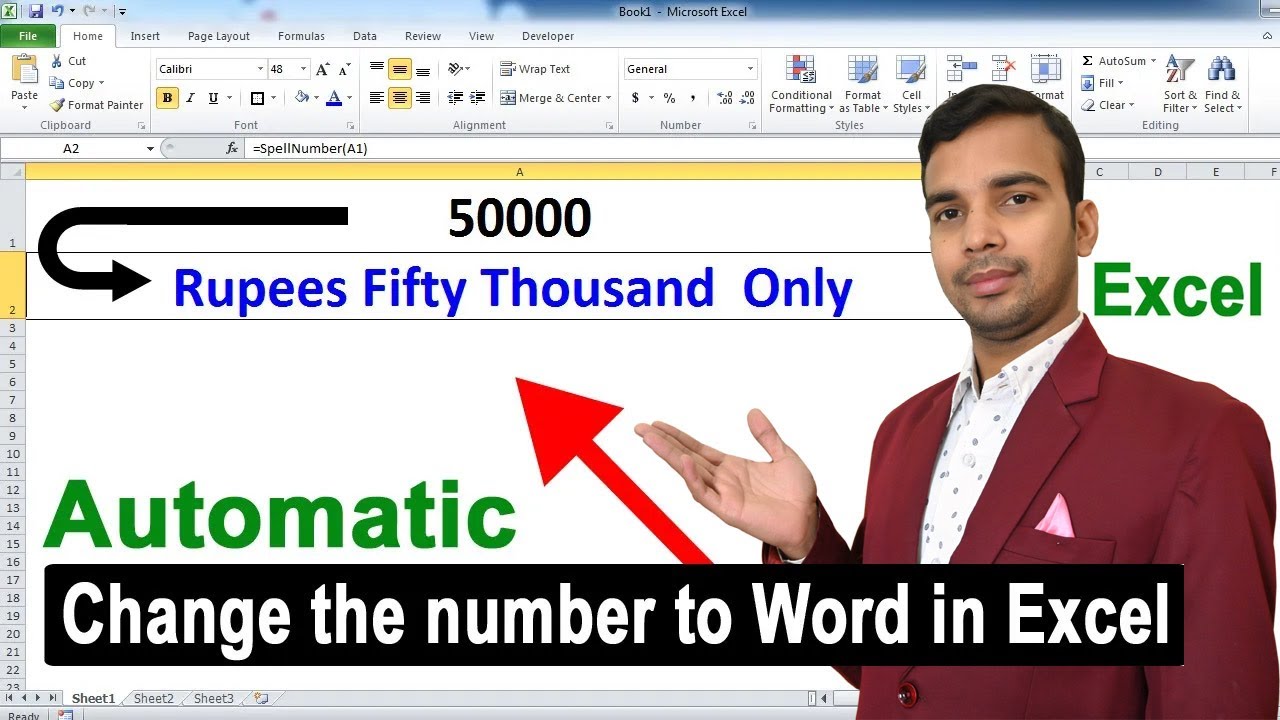The width and height of the screenshot is (1280, 720).
Task: Click the Fill Color paint bucket
Action: click(301, 98)
